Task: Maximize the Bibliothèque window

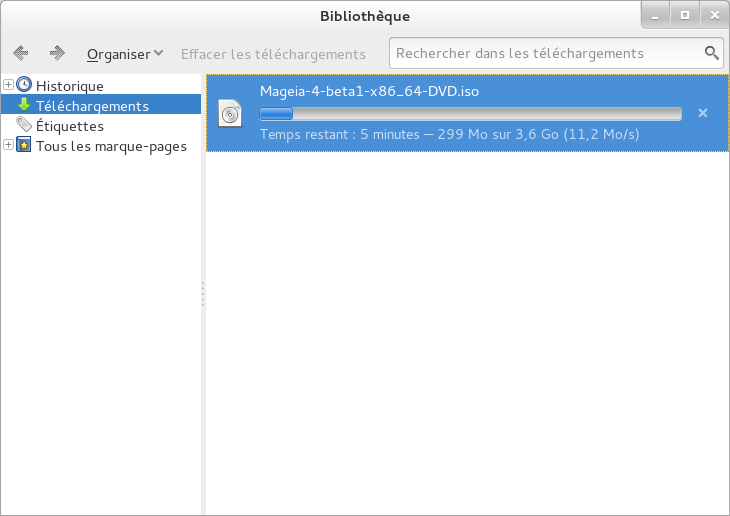Action: pyautogui.click(x=684, y=15)
